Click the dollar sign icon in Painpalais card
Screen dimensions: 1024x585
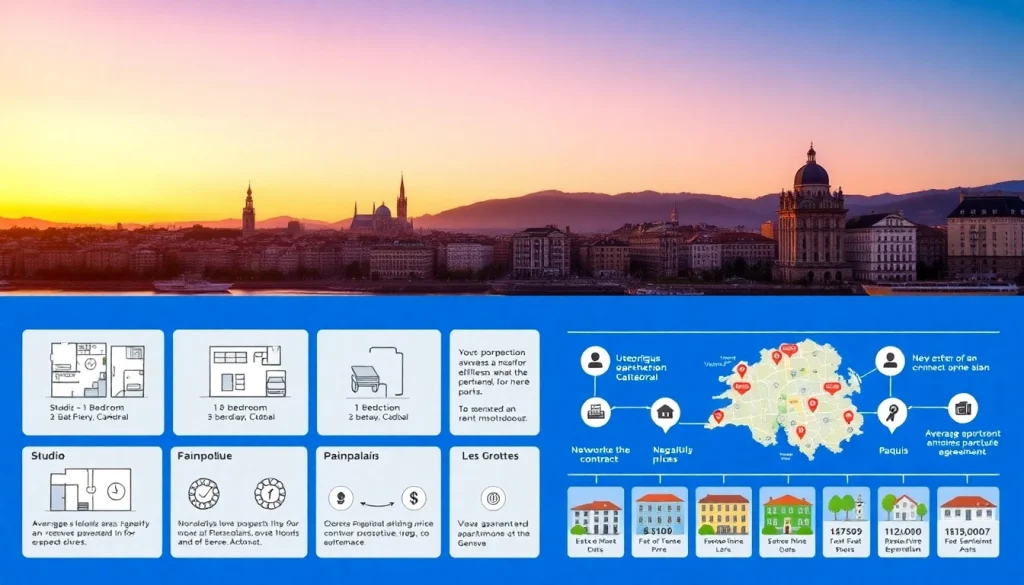point(414,498)
